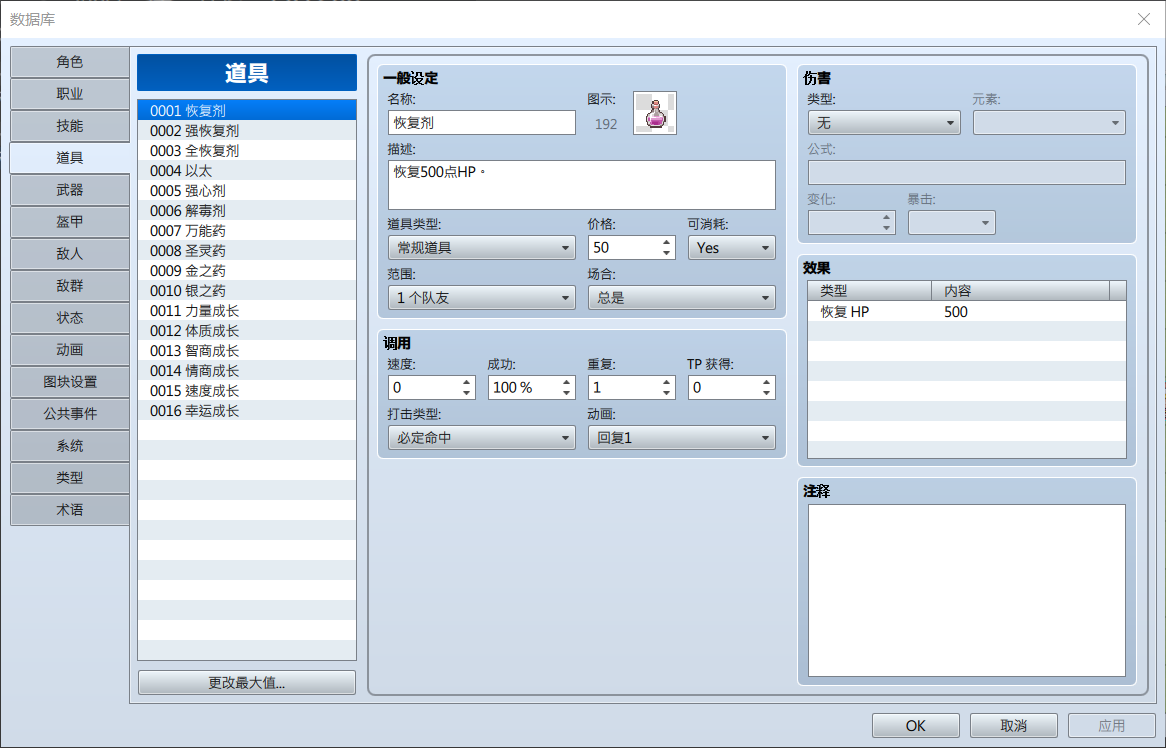1166x748 pixels.
Task: Open the 可消耗 Yes dropdown
Action: [732, 248]
